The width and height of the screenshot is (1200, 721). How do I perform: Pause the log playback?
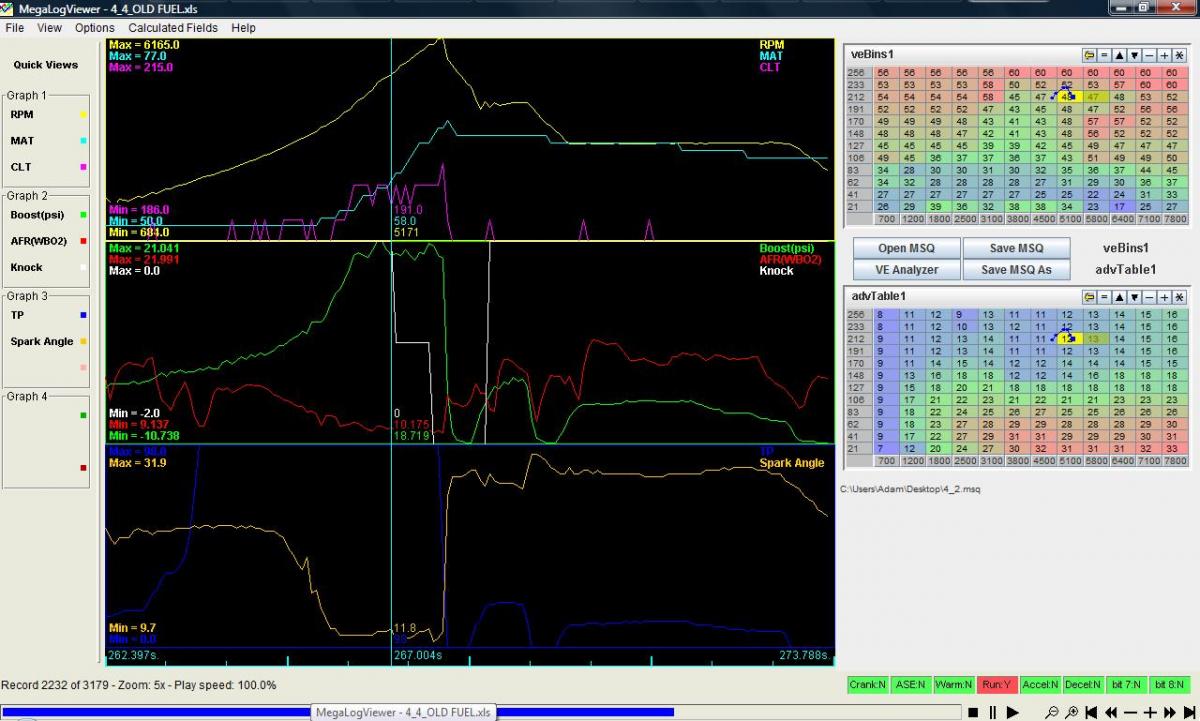(991, 712)
